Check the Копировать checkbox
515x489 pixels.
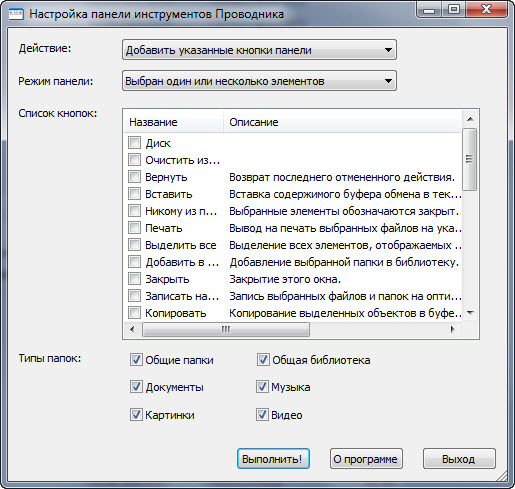(x=135, y=313)
